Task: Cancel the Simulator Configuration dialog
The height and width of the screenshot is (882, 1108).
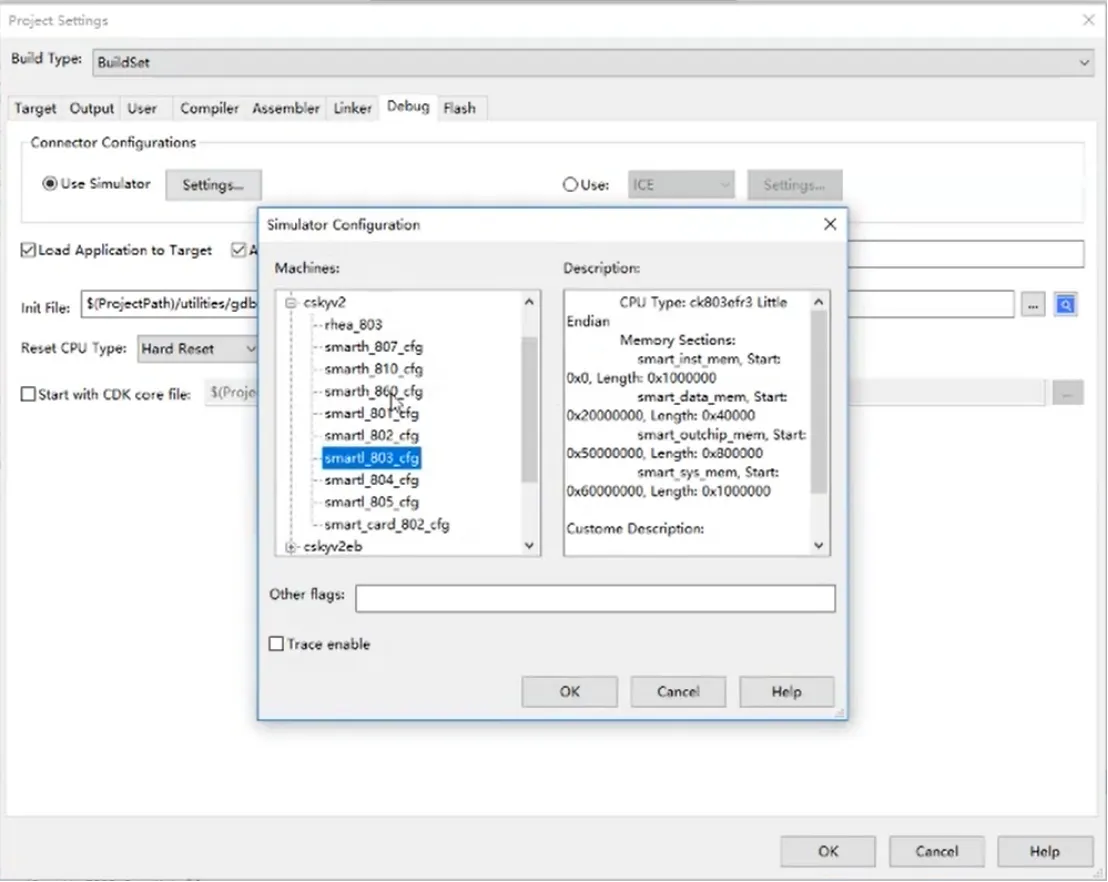Action: tap(678, 691)
